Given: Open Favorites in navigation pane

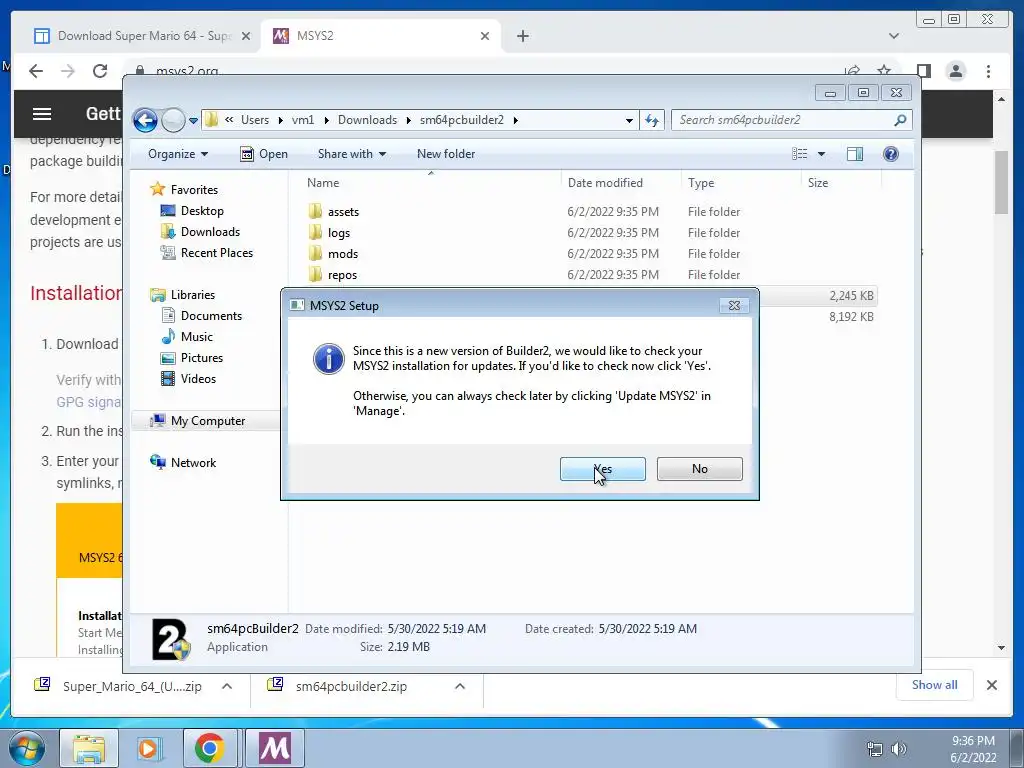Looking at the screenshot, I should [x=194, y=189].
